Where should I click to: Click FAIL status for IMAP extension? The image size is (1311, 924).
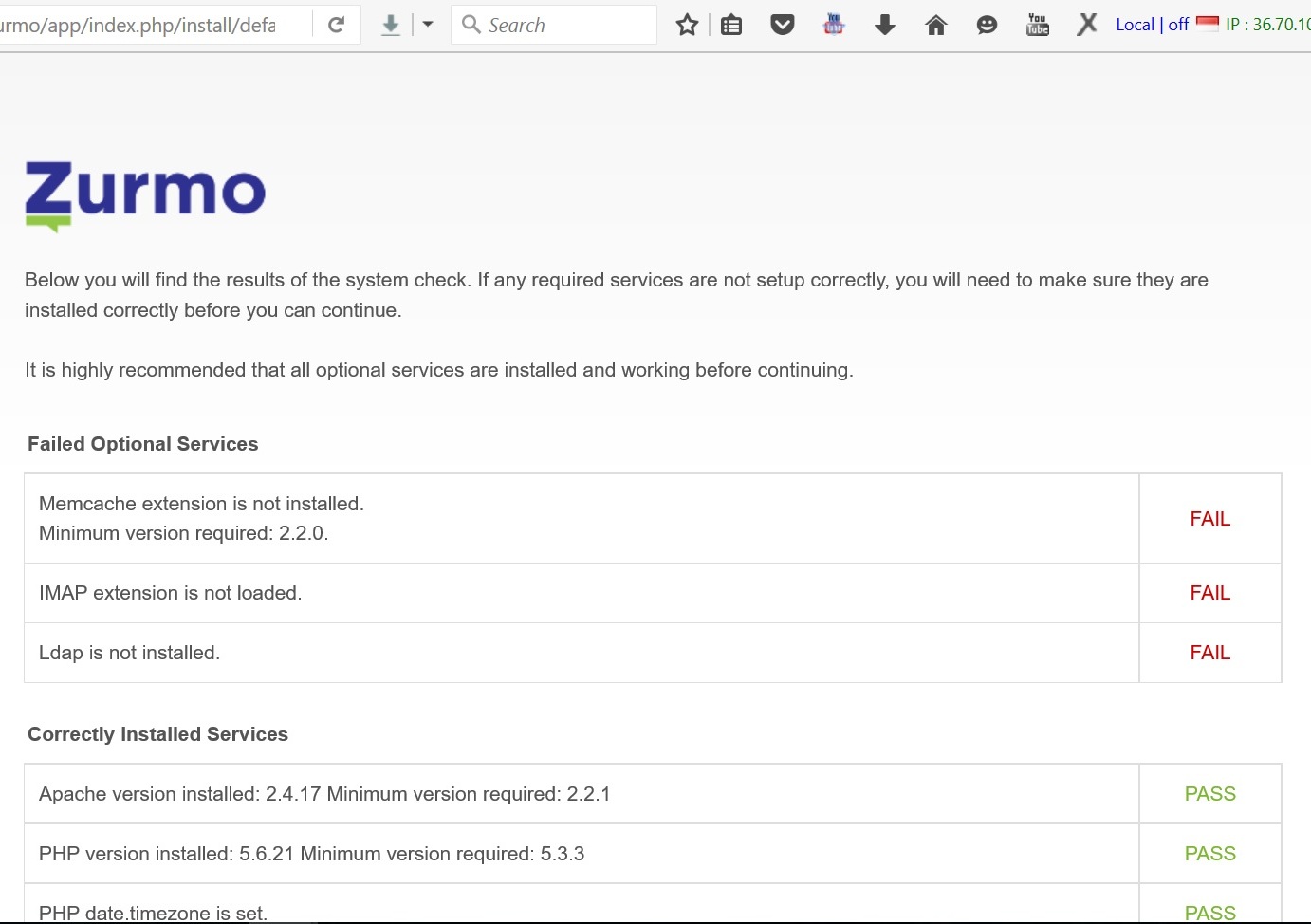1210,593
